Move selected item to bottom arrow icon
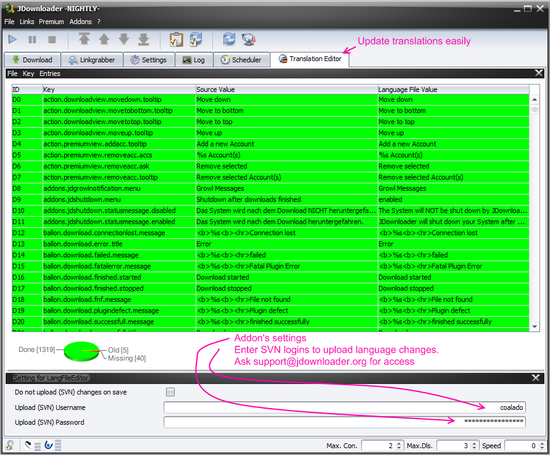The width and height of the screenshot is (550, 455). tap(143, 39)
